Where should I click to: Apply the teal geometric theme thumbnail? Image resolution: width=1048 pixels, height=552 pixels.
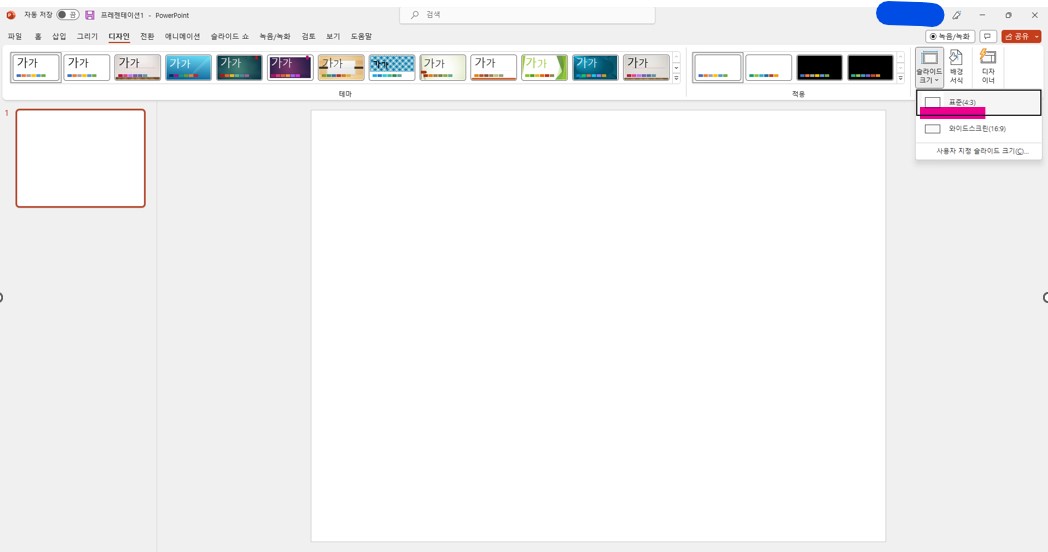click(x=595, y=67)
